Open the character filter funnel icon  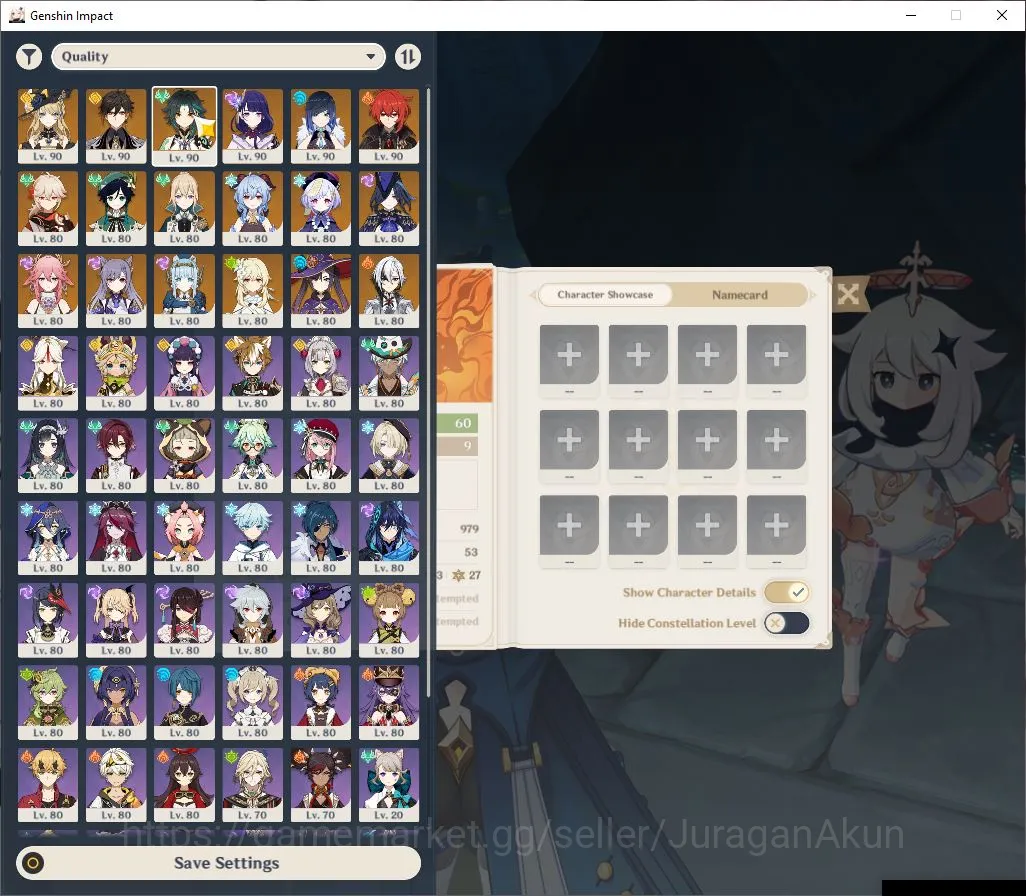click(29, 57)
